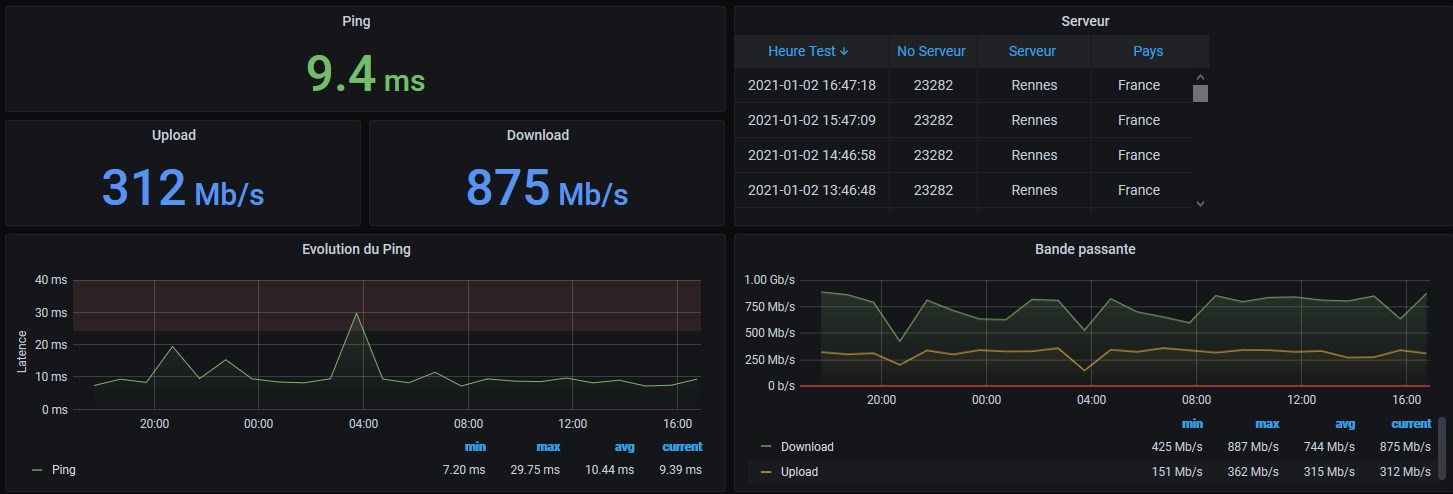Open the Bande passante panel title menu
Image resolution: width=1453 pixels, height=494 pixels.
1084,249
